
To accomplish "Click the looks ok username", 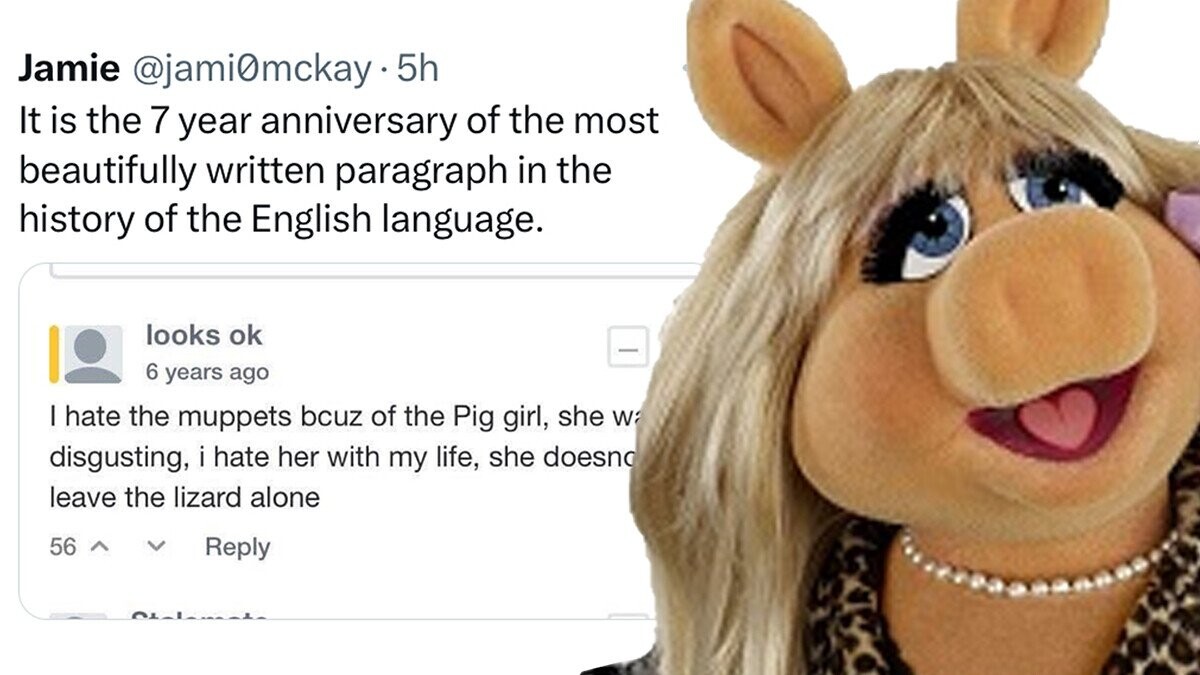I will click(204, 336).
